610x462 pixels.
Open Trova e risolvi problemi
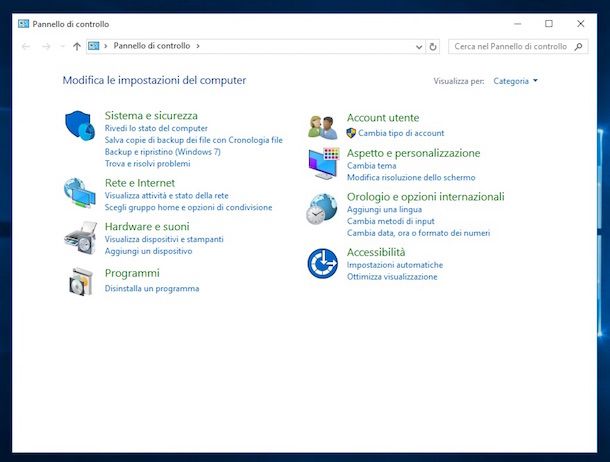[x=147, y=164]
